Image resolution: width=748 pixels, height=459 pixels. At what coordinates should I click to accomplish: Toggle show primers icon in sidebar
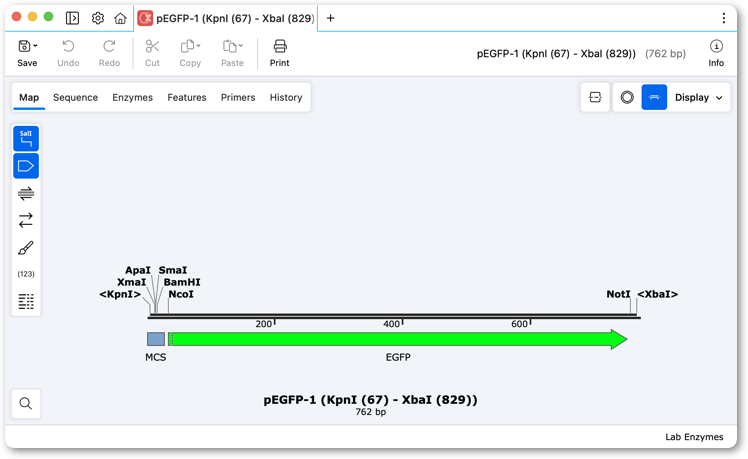(26, 193)
